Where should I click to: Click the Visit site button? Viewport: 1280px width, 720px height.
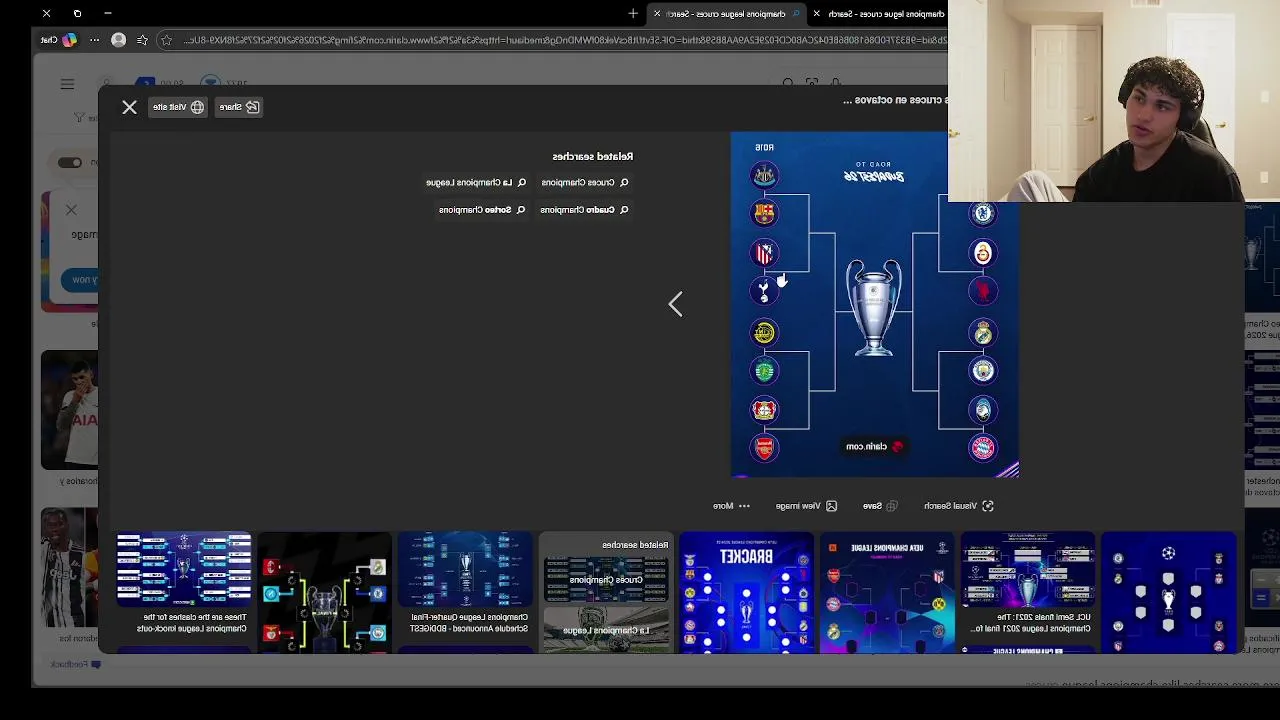(x=177, y=107)
